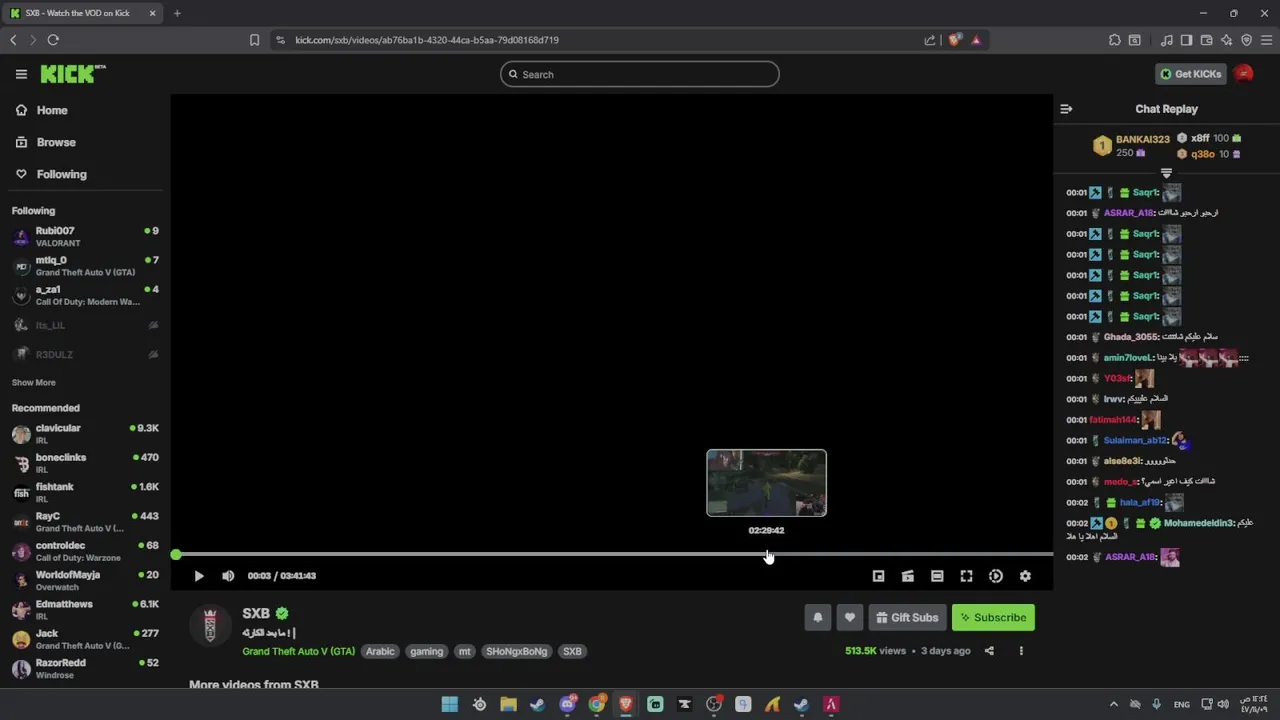Select the gaming tag
The height and width of the screenshot is (720, 1280).
coord(426,651)
